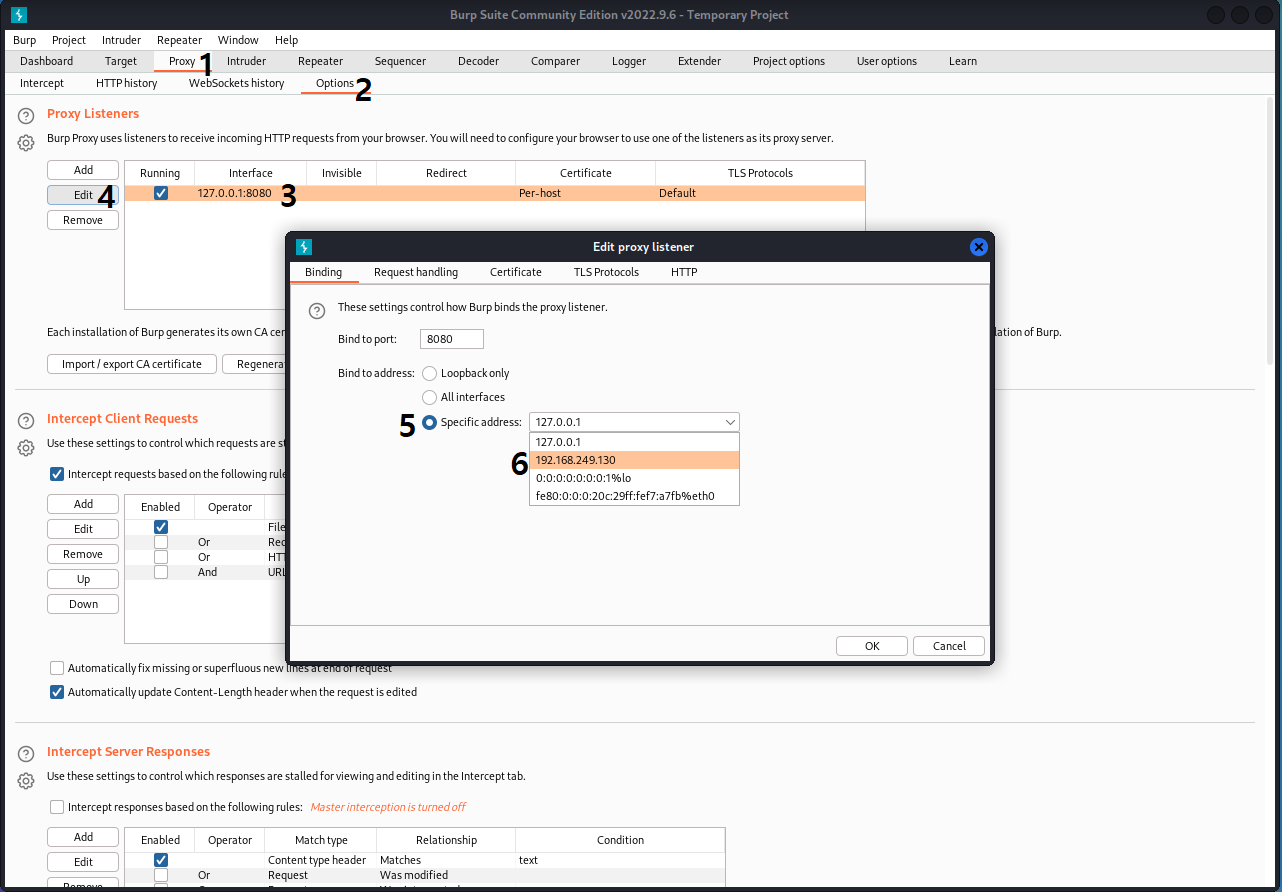The image size is (1282, 892).
Task: Toggle Intercept requests based on following rules
Action: coord(57,474)
